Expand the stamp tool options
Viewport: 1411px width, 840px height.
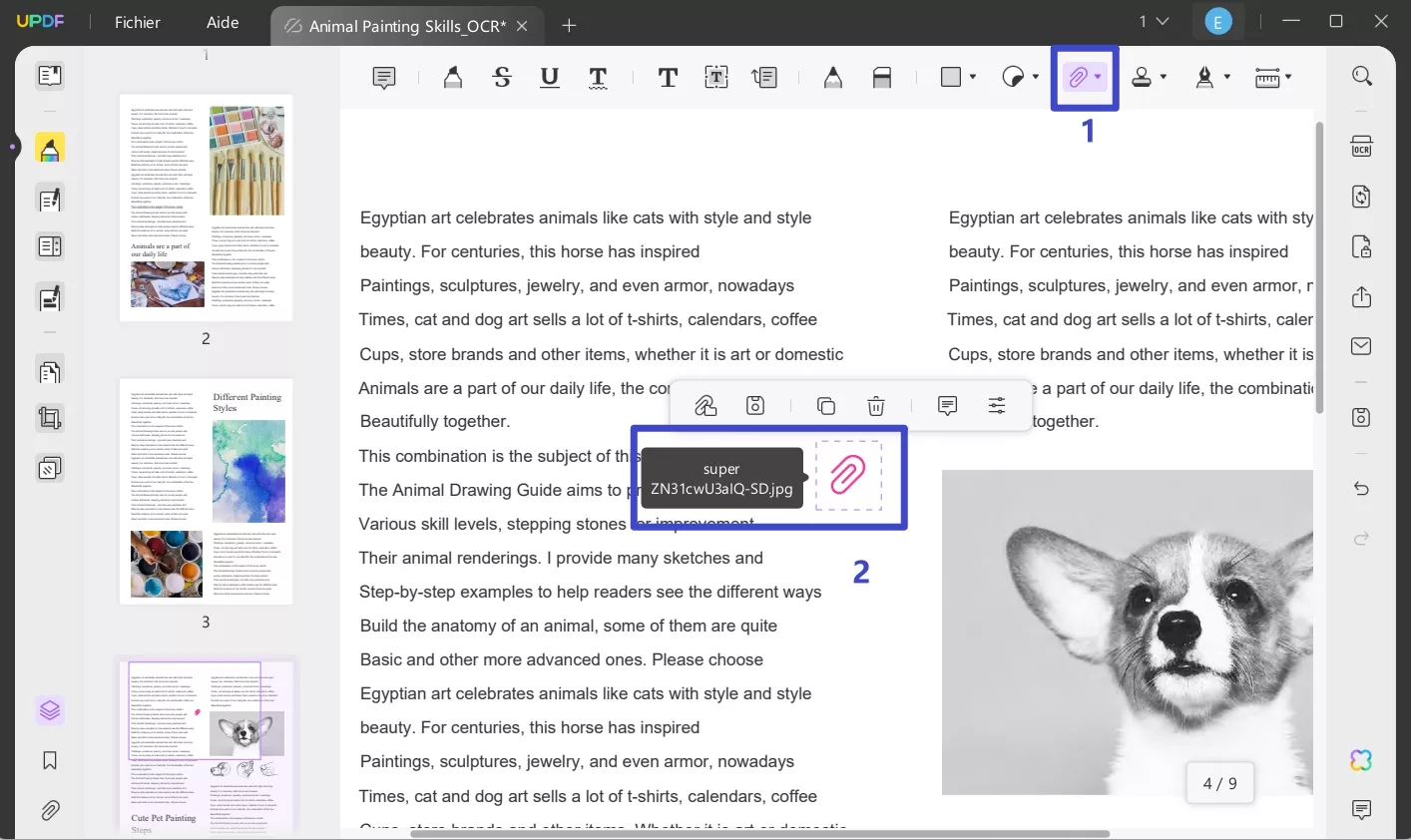pos(1165,77)
